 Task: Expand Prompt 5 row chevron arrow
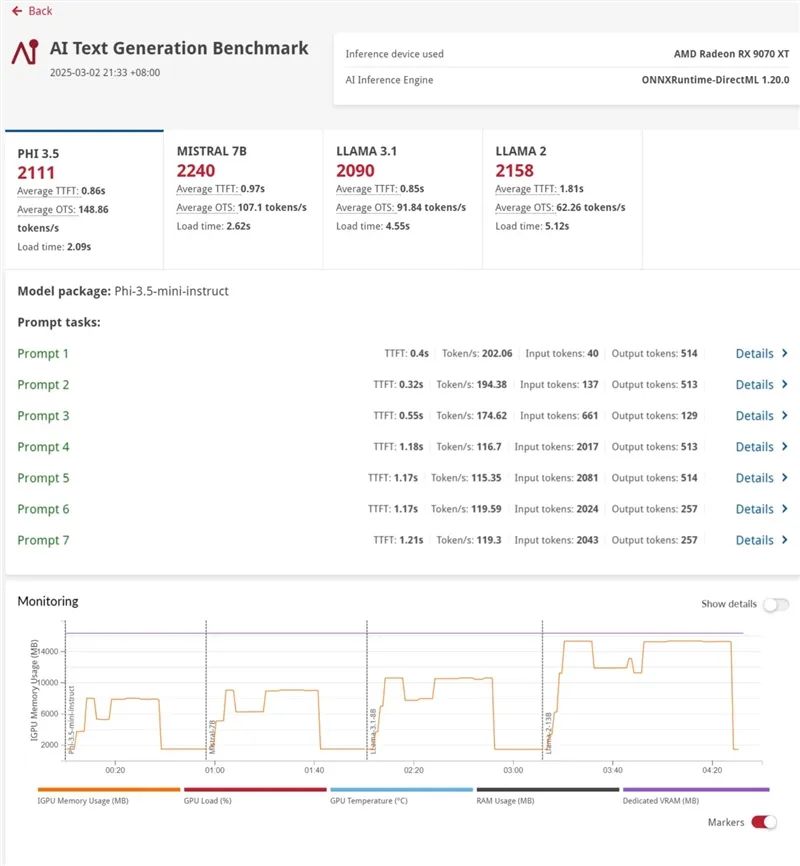(x=785, y=477)
